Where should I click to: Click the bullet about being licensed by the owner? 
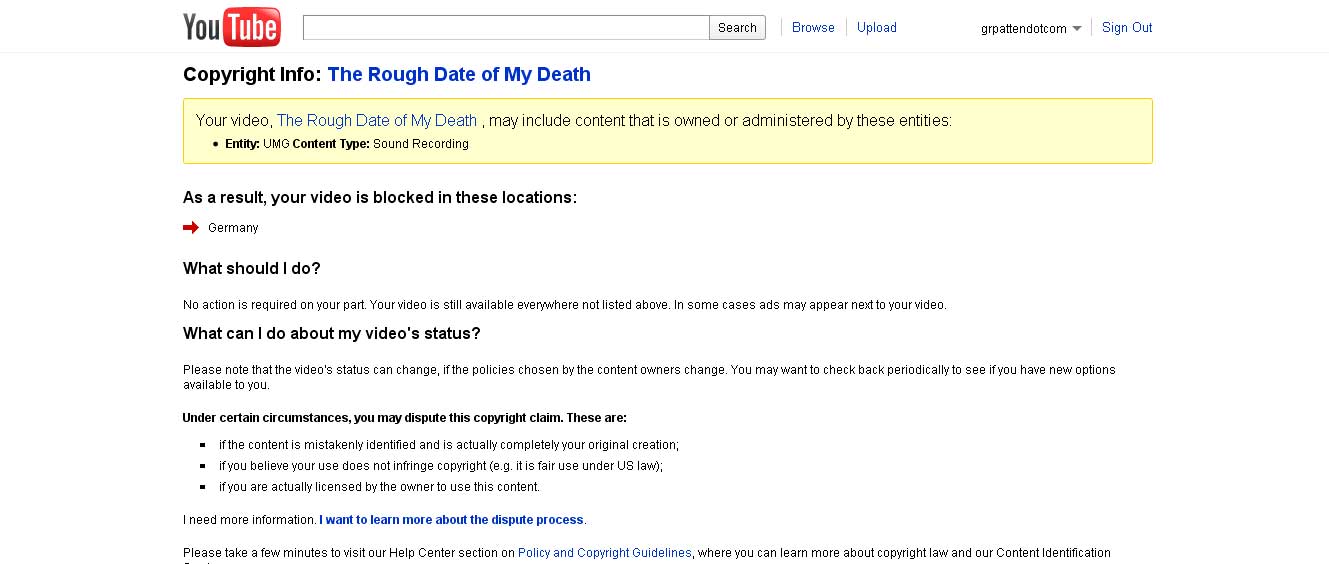click(x=380, y=487)
